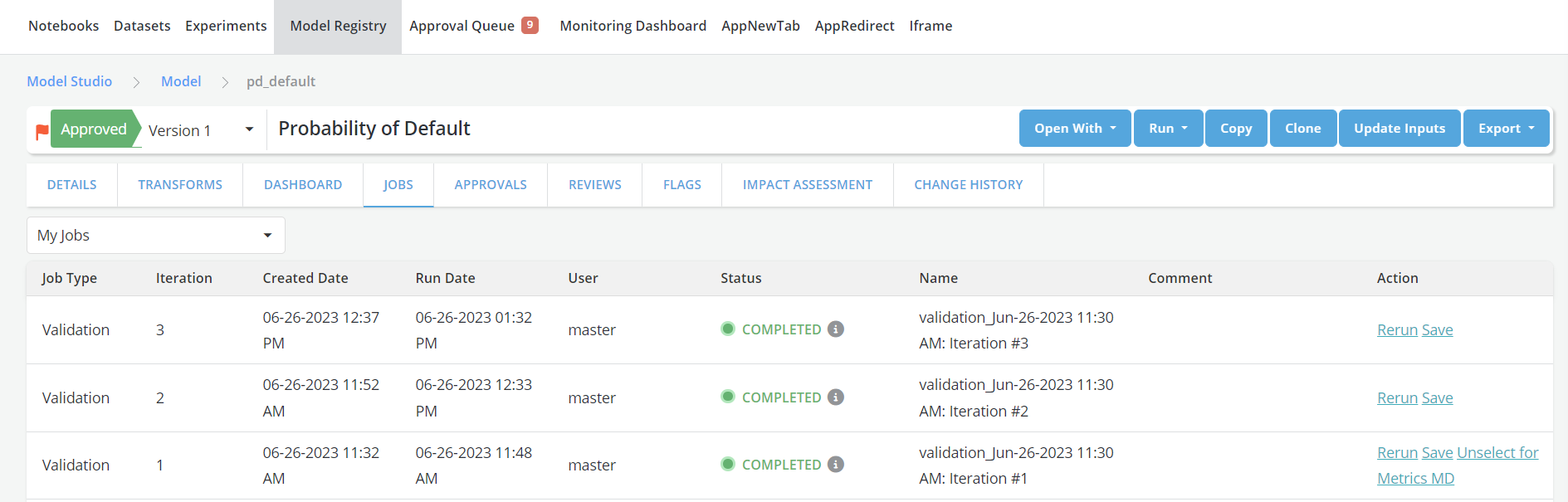
Task: Expand the Open With dropdown button
Action: (1074, 129)
